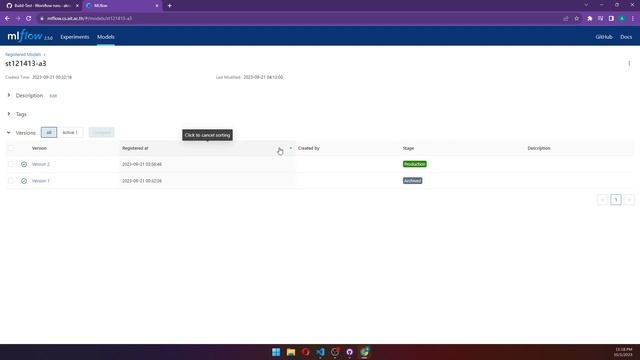Open Opera browser from taskbar
This screenshot has height=360, width=640.
click(305, 352)
